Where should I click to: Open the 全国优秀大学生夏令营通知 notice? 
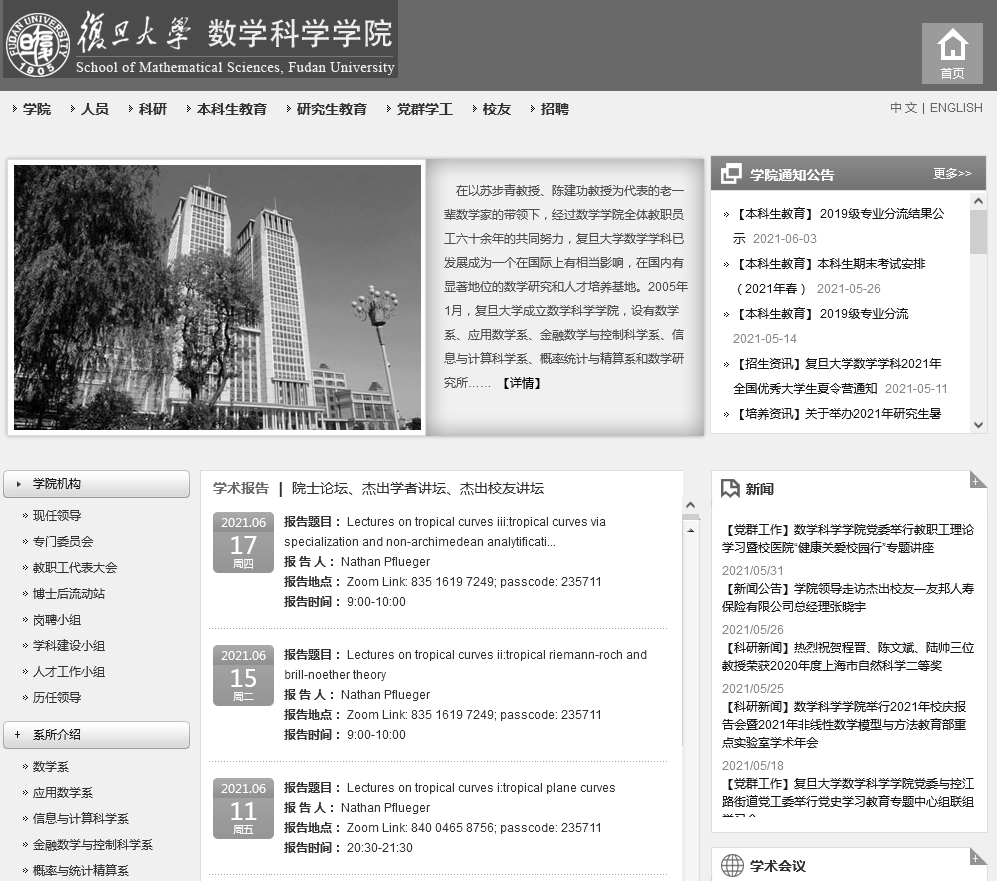[839, 376]
